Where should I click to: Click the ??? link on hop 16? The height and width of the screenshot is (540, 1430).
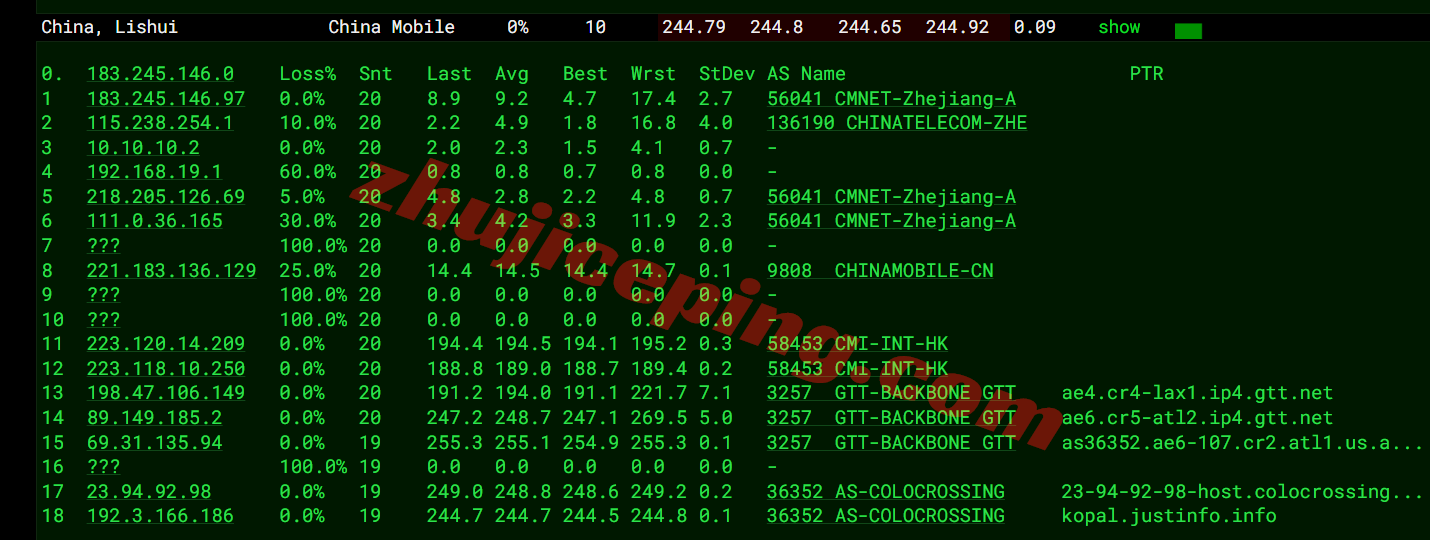104,467
